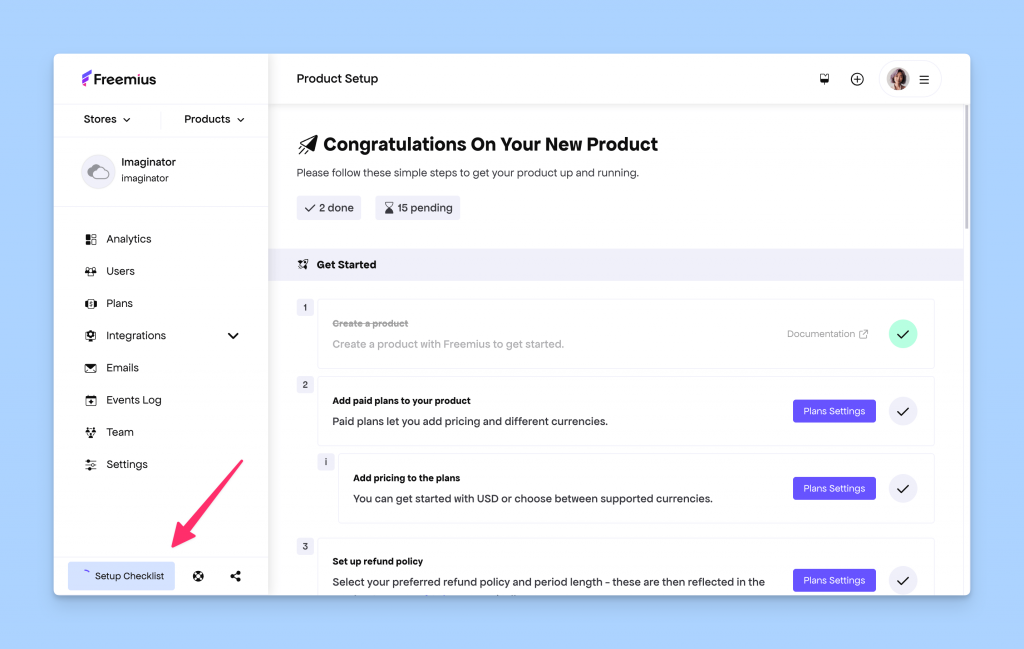Viewport: 1024px width, 649px height.
Task: Expand the Integrations submenu chevron
Action: coord(233,335)
